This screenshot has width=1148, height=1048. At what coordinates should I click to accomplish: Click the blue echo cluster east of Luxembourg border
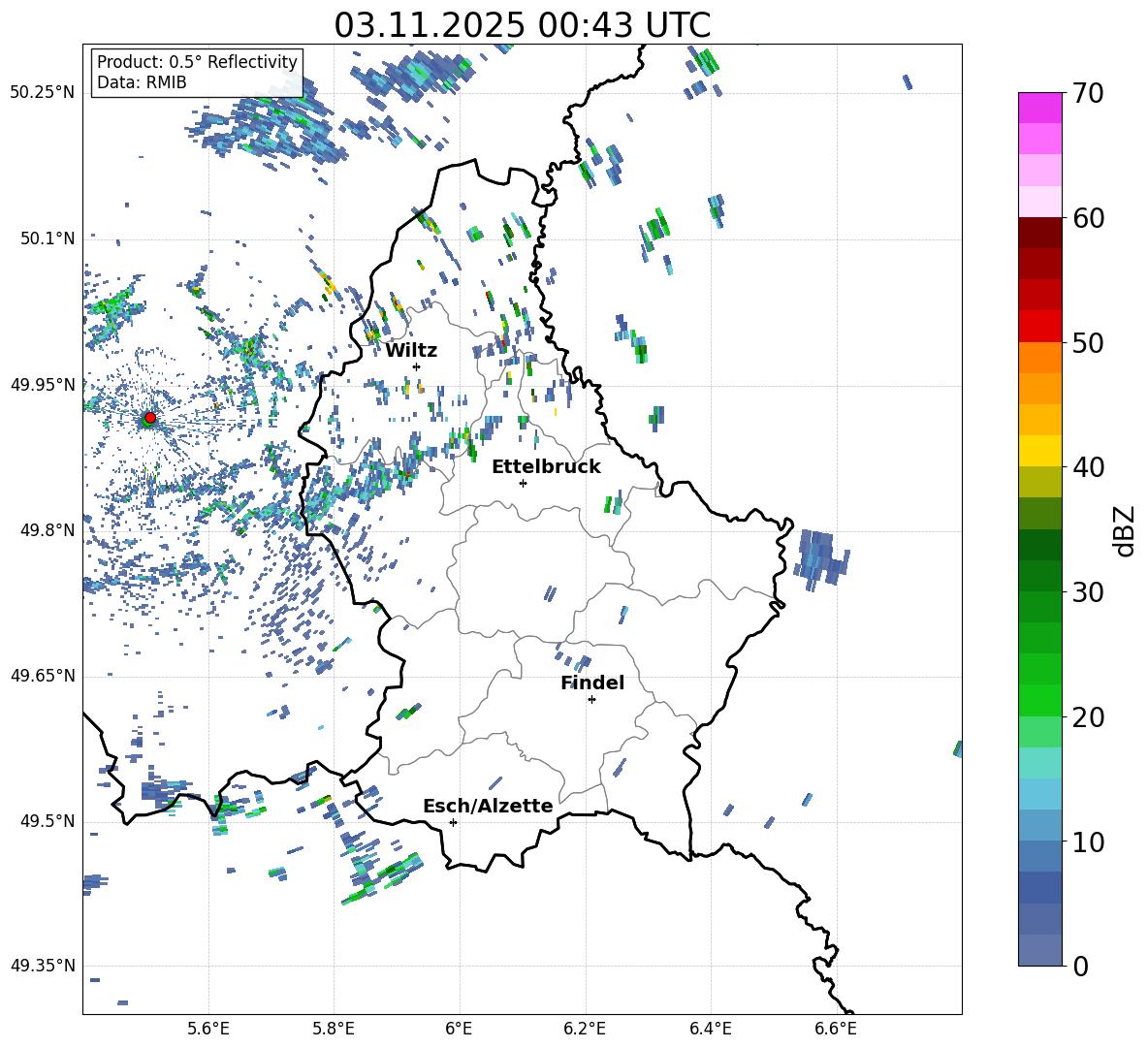(821, 559)
